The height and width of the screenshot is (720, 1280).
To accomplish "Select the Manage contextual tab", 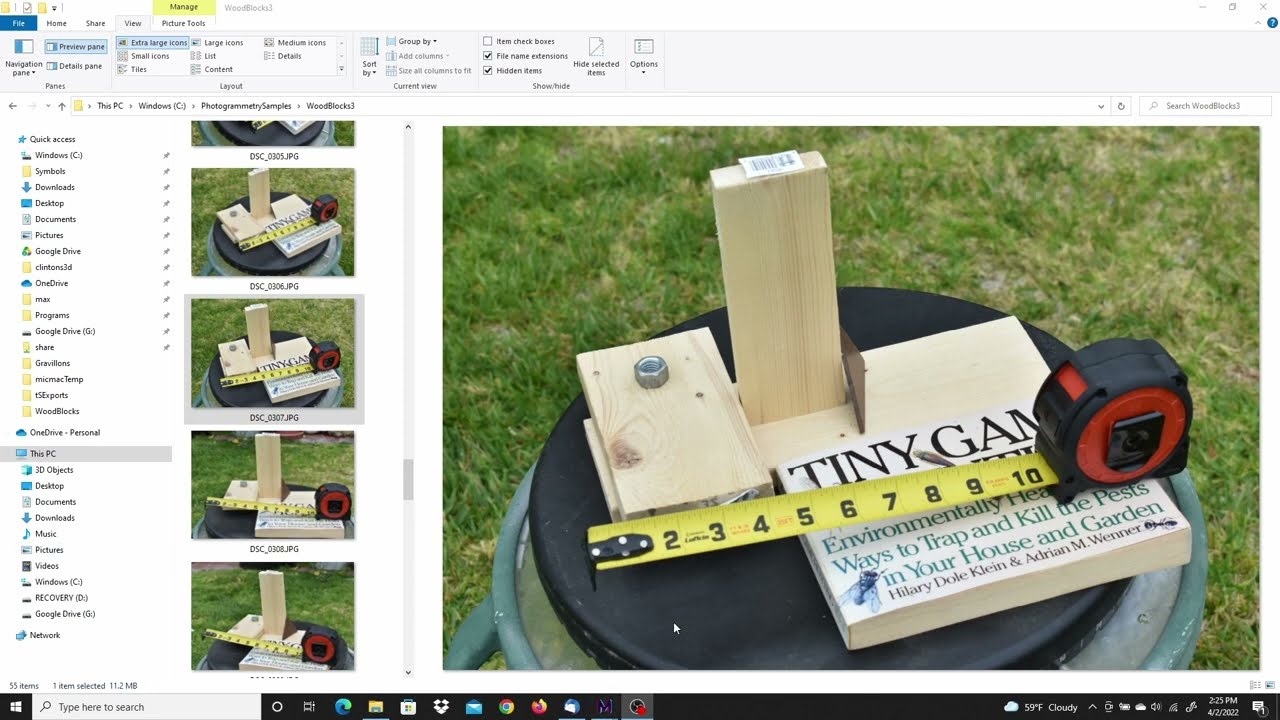I will 183,7.
